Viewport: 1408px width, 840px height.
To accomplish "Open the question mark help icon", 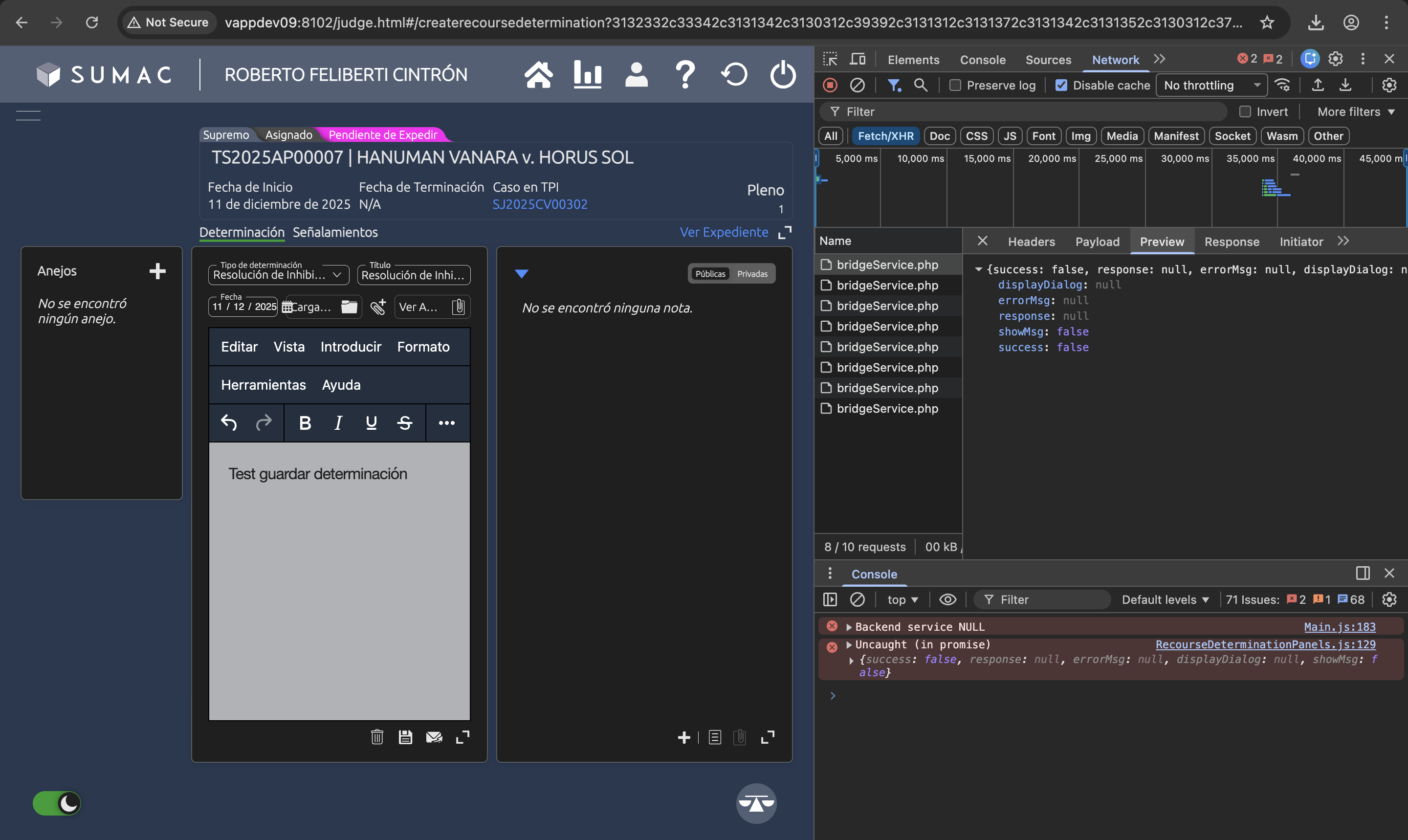I will point(685,75).
